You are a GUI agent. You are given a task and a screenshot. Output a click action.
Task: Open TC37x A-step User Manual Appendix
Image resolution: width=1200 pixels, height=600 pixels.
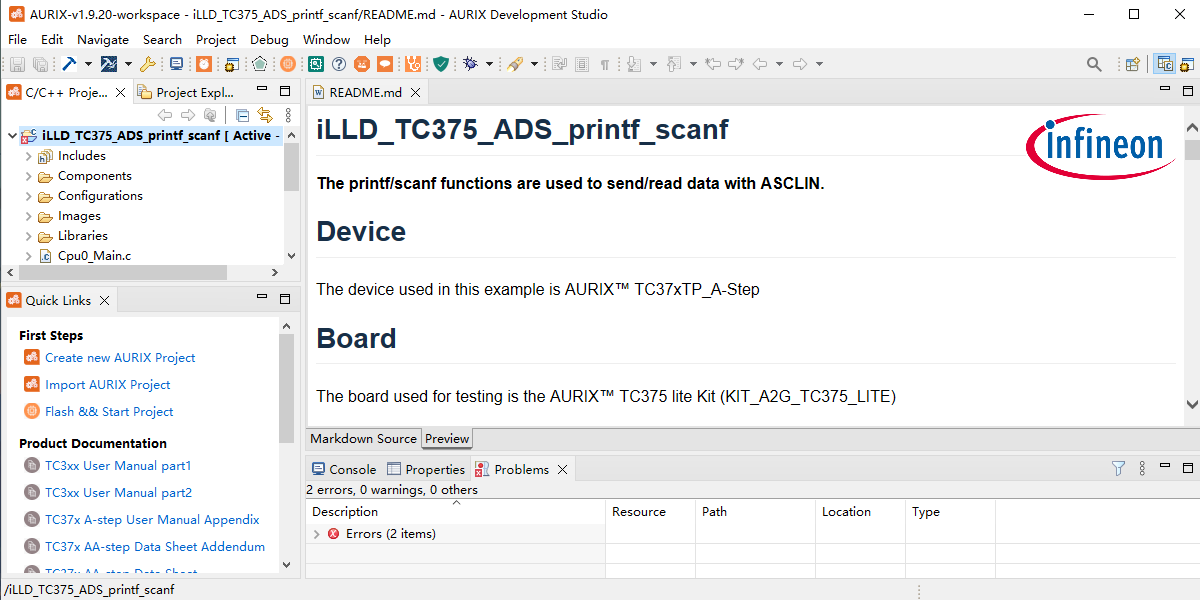152,520
